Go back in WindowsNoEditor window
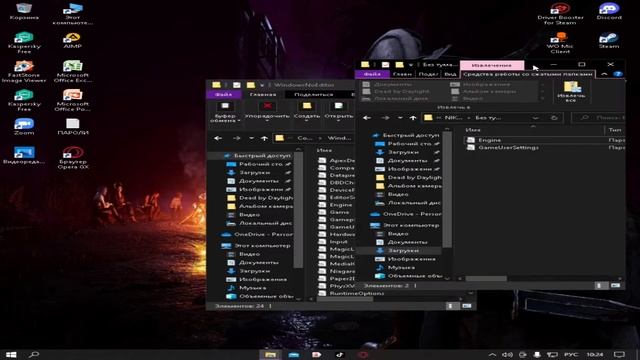The height and width of the screenshot is (360, 640). (218, 138)
